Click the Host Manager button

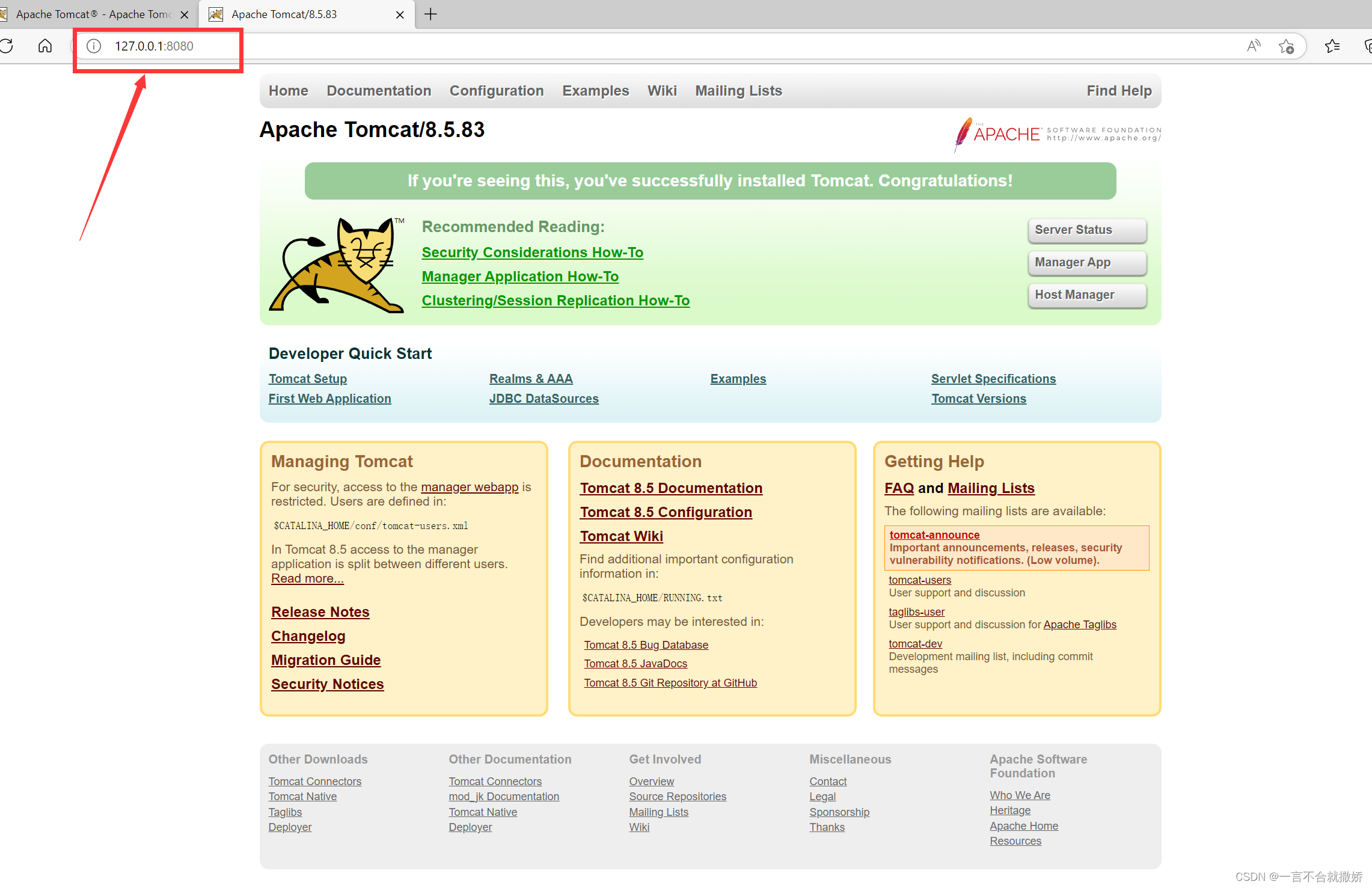pyautogui.click(x=1087, y=295)
